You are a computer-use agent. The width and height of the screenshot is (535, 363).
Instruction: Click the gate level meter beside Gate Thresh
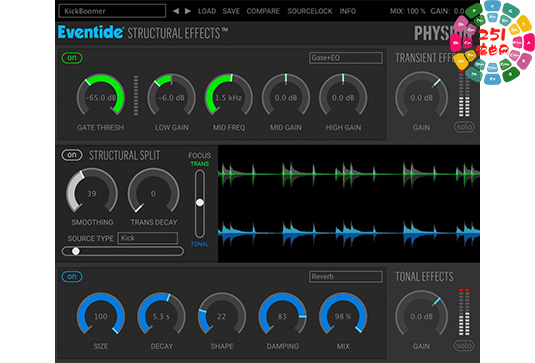pyautogui.click(x=136, y=95)
